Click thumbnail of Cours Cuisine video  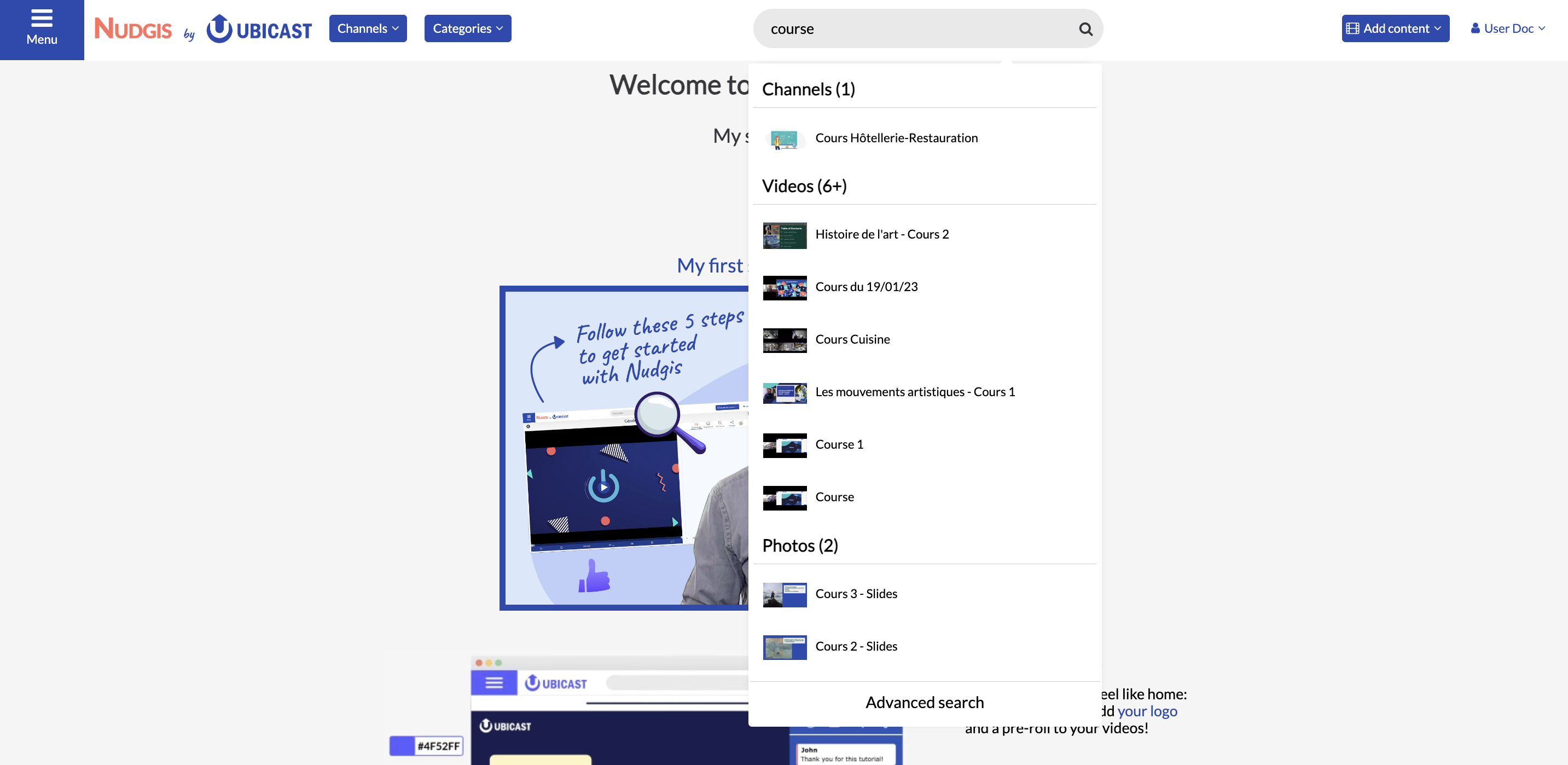tap(785, 340)
